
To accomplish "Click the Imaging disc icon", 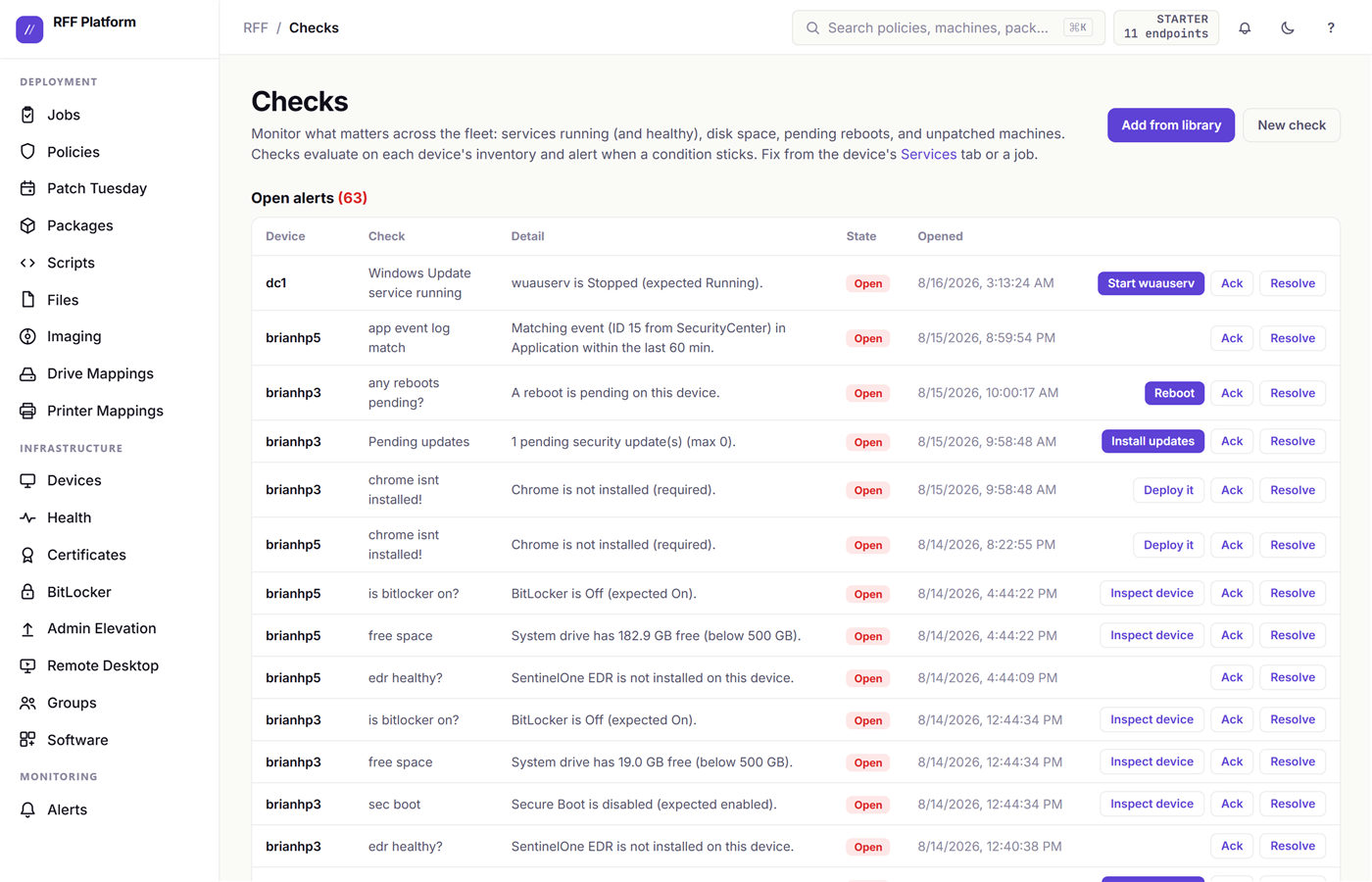I will coord(27,336).
